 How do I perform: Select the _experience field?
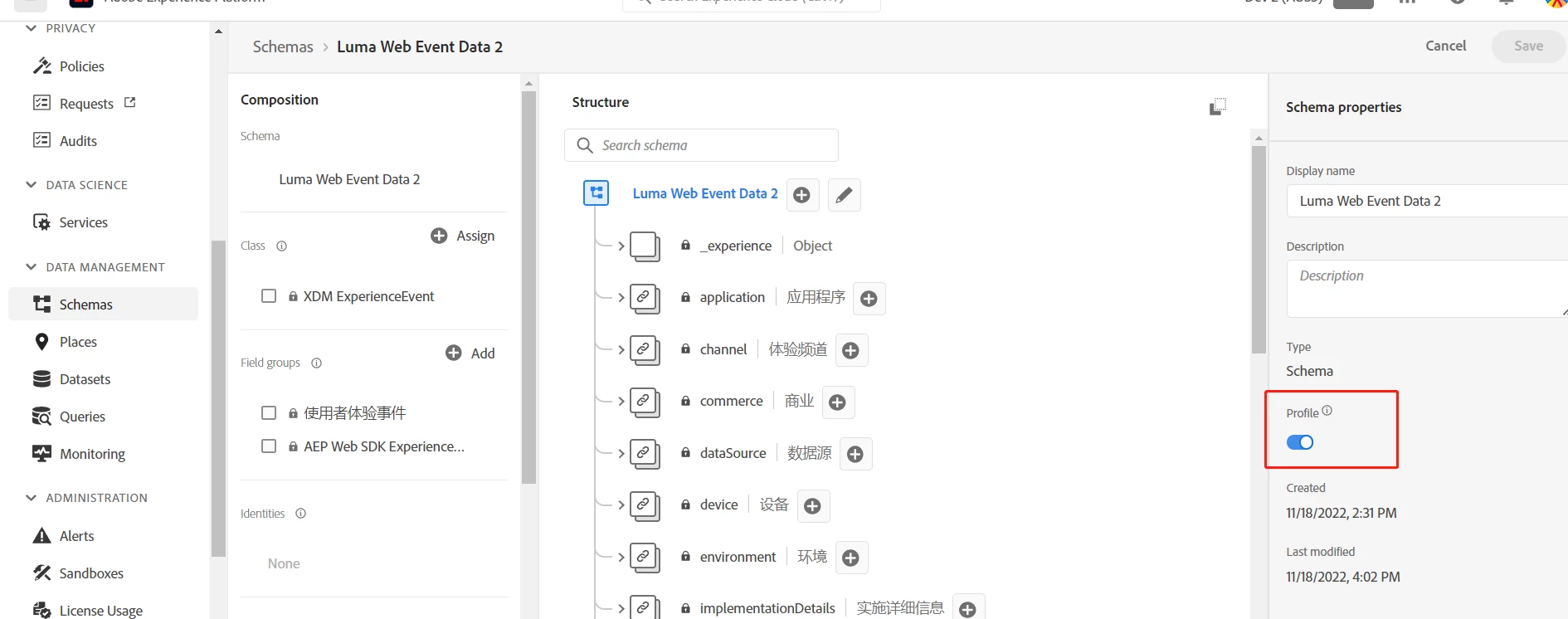coord(735,246)
